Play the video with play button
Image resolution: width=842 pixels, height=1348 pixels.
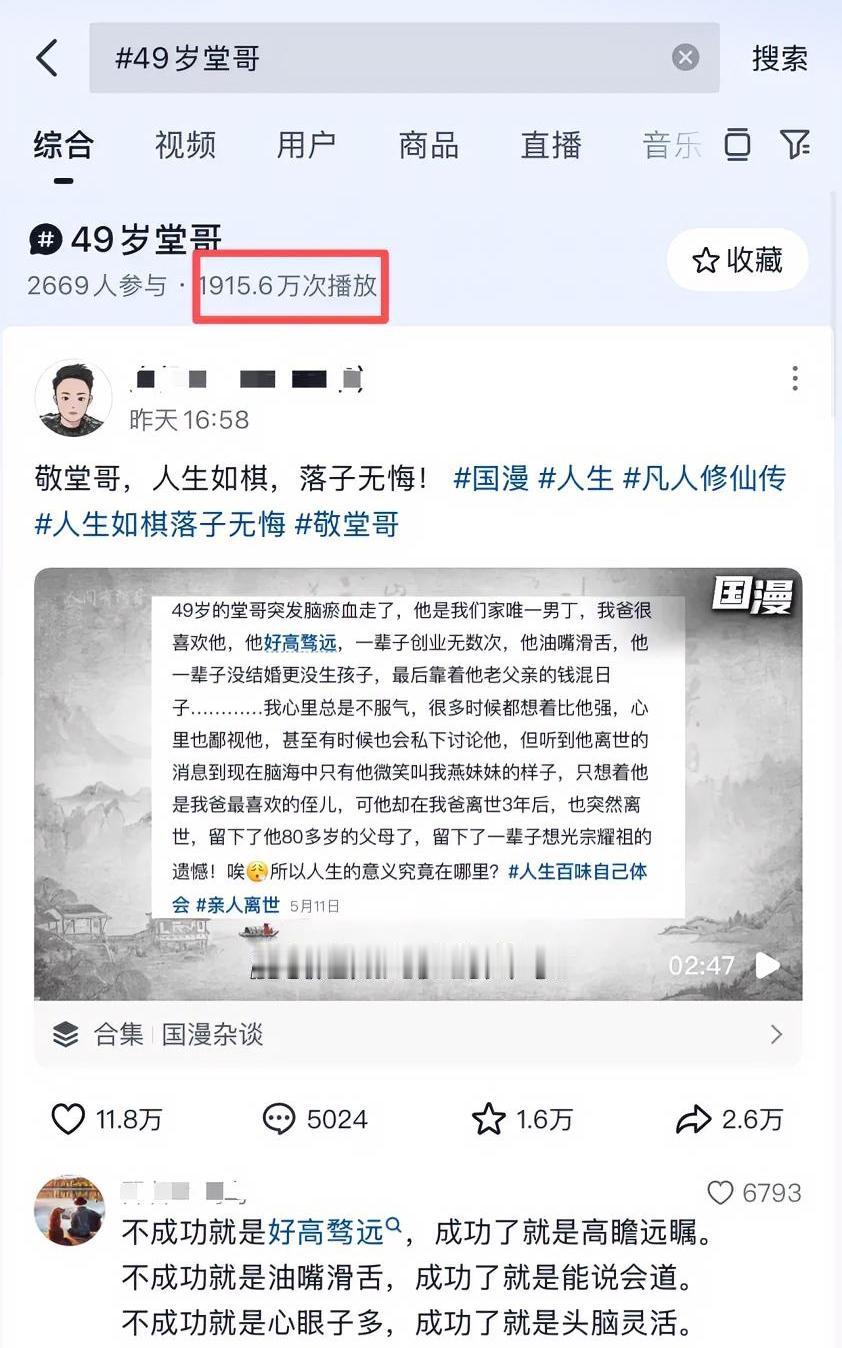tap(767, 965)
